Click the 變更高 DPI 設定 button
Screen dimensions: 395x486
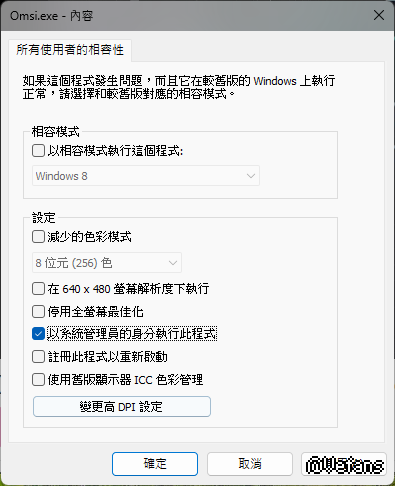pos(122,407)
